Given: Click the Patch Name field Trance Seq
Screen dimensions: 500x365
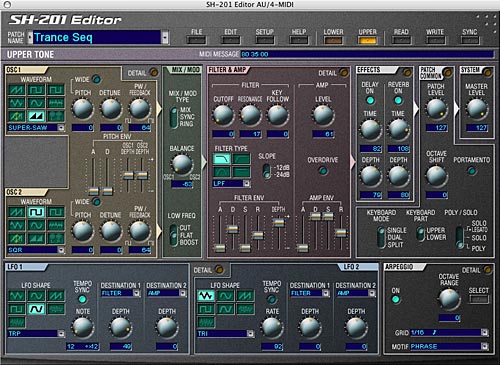Looking at the screenshot, I should [97, 37].
